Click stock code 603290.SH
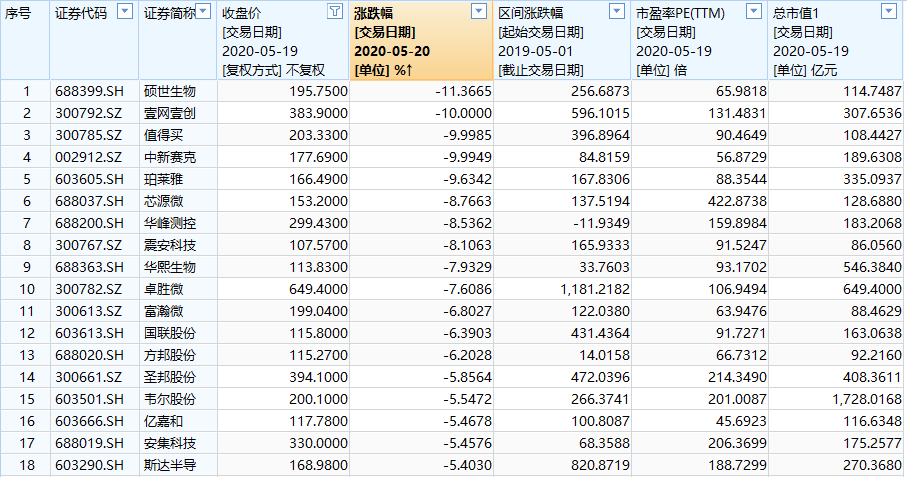This screenshot has height=477, width=907. 90,465
